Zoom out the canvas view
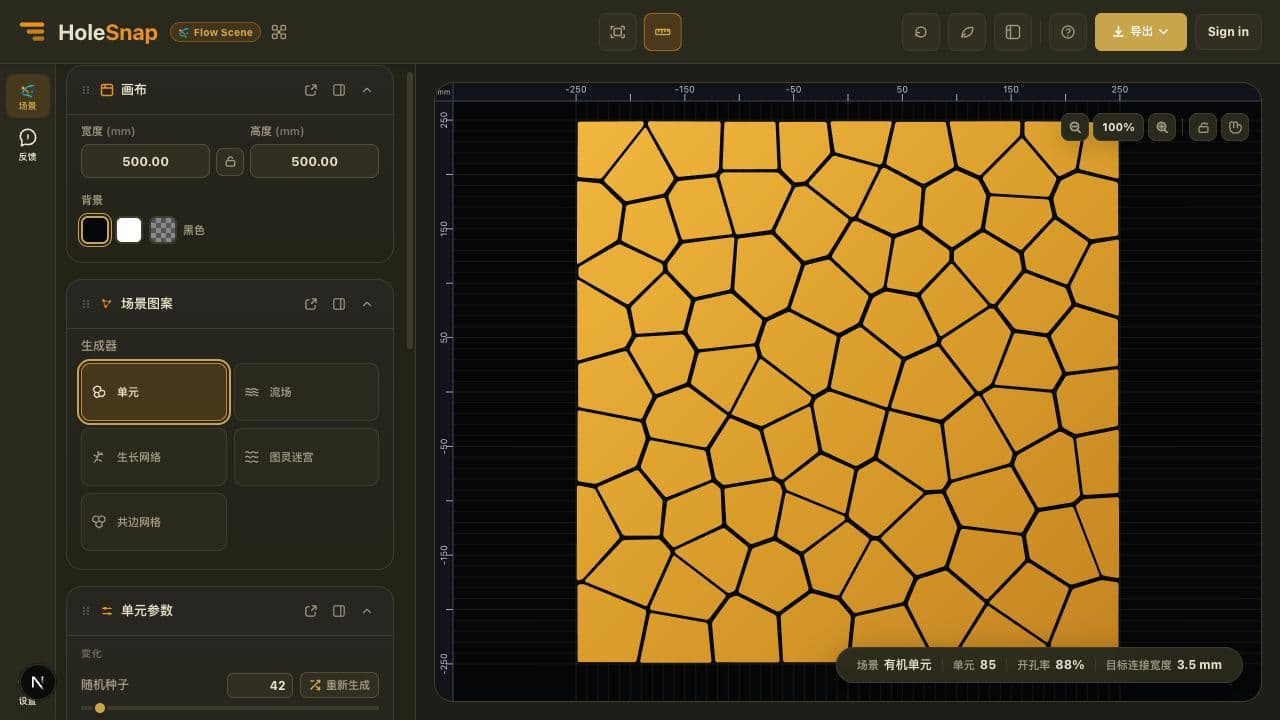 [x=1075, y=127]
